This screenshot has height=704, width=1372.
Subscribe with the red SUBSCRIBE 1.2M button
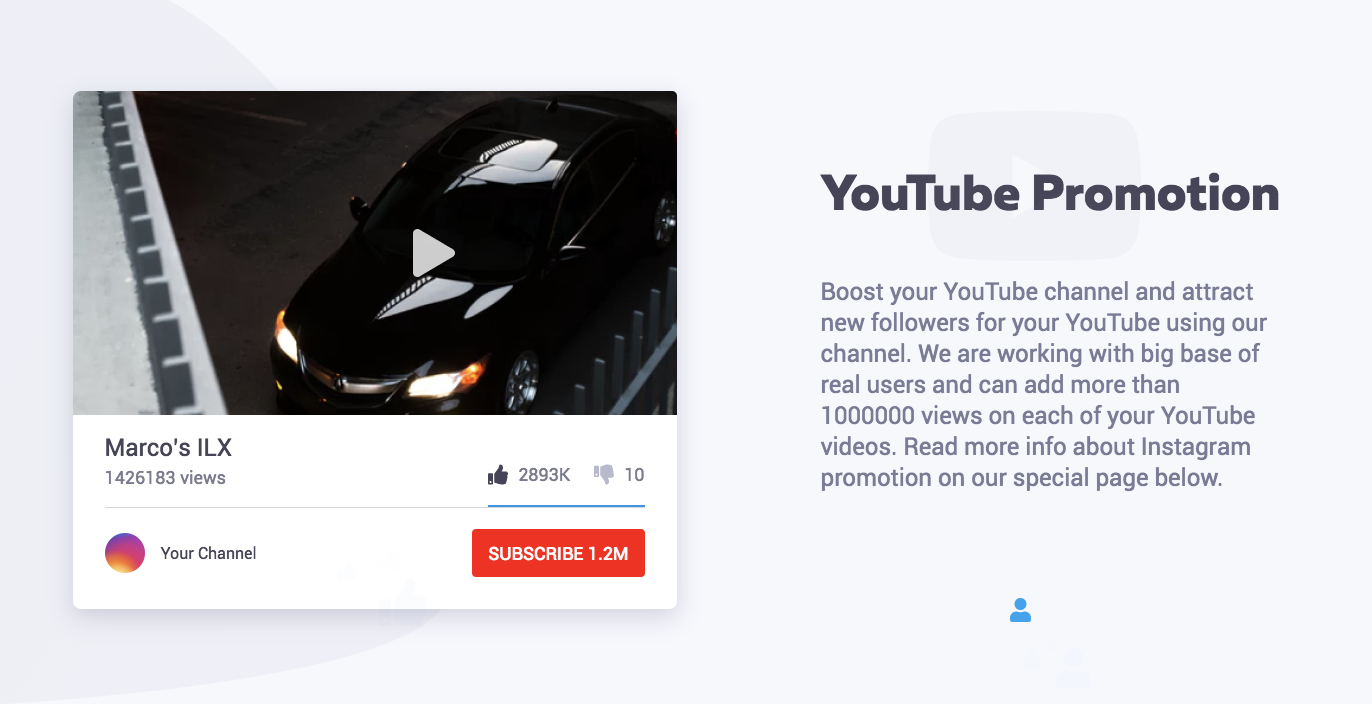click(558, 553)
